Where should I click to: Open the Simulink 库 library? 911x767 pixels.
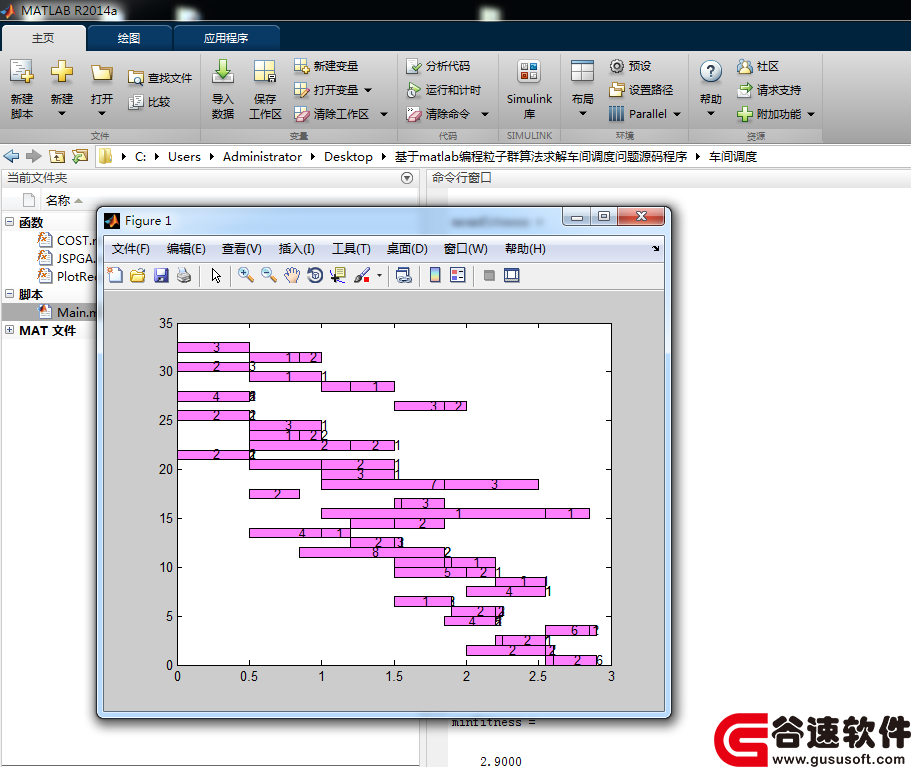tap(529, 89)
